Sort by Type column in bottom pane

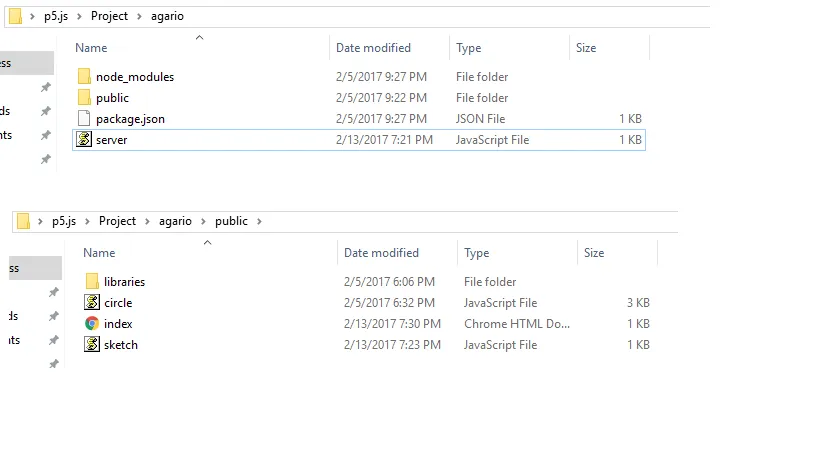pyautogui.click(x=476, y=253)
